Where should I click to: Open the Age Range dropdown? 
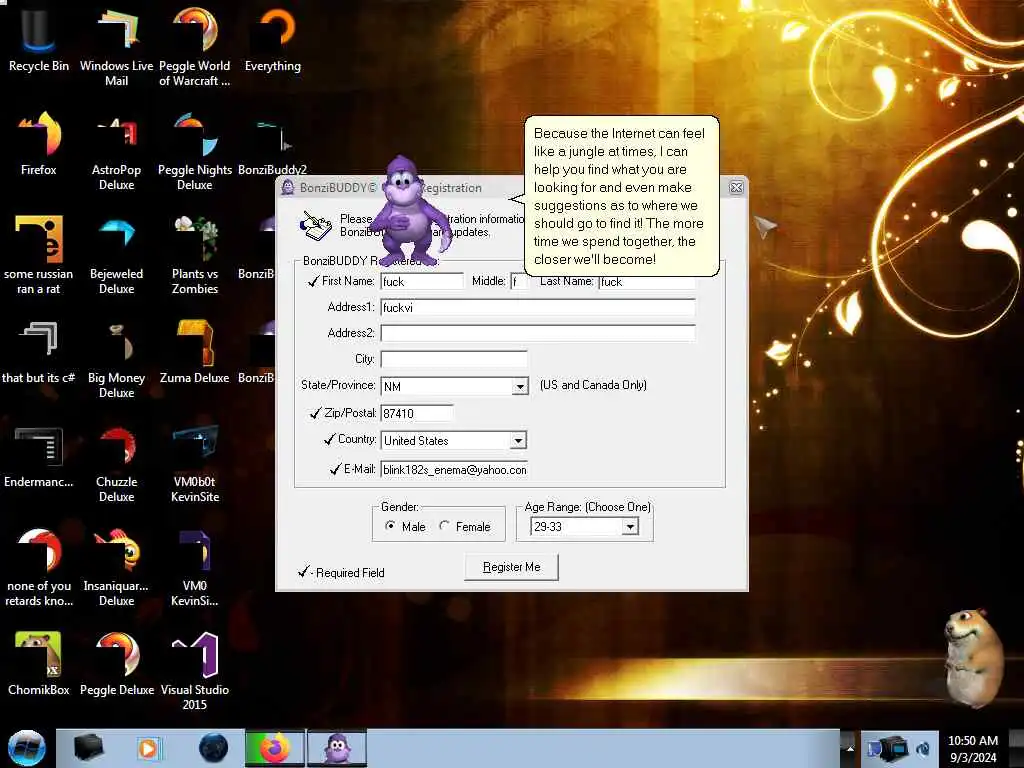(x=630, y=526)
